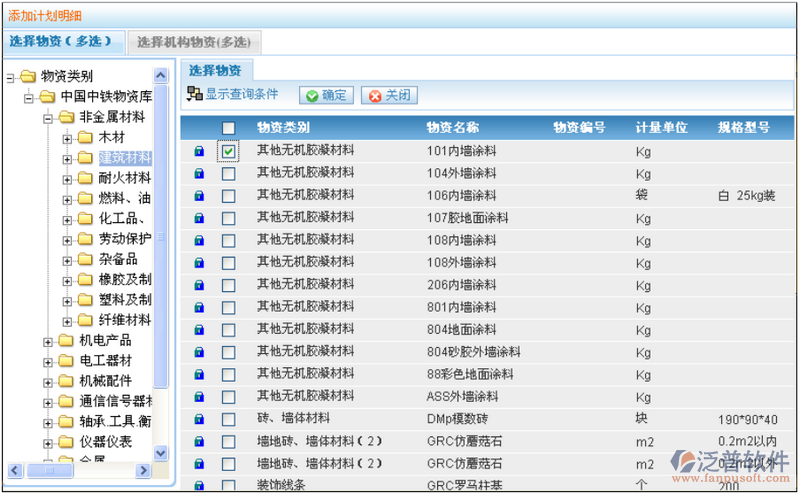Expand the 仪器仪表 tree node

coord(48,442)
